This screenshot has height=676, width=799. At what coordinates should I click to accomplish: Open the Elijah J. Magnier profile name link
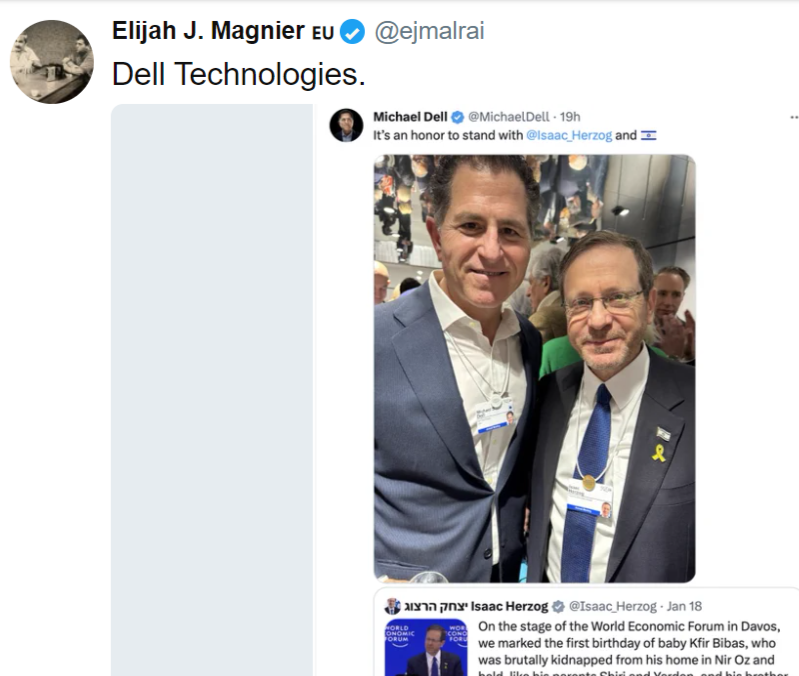click(x=208, y=31)
